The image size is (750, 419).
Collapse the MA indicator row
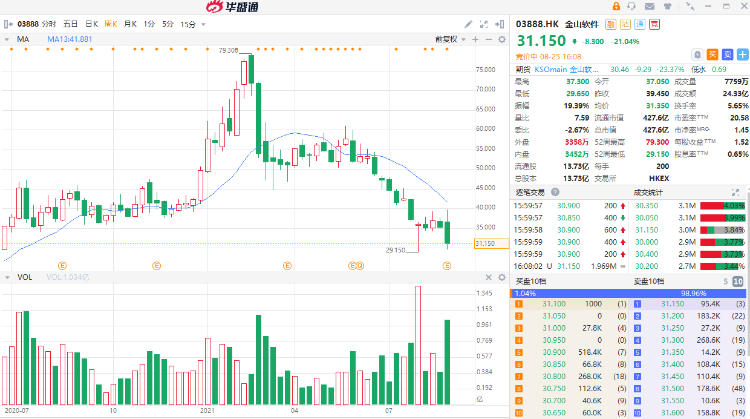[7, 39]
